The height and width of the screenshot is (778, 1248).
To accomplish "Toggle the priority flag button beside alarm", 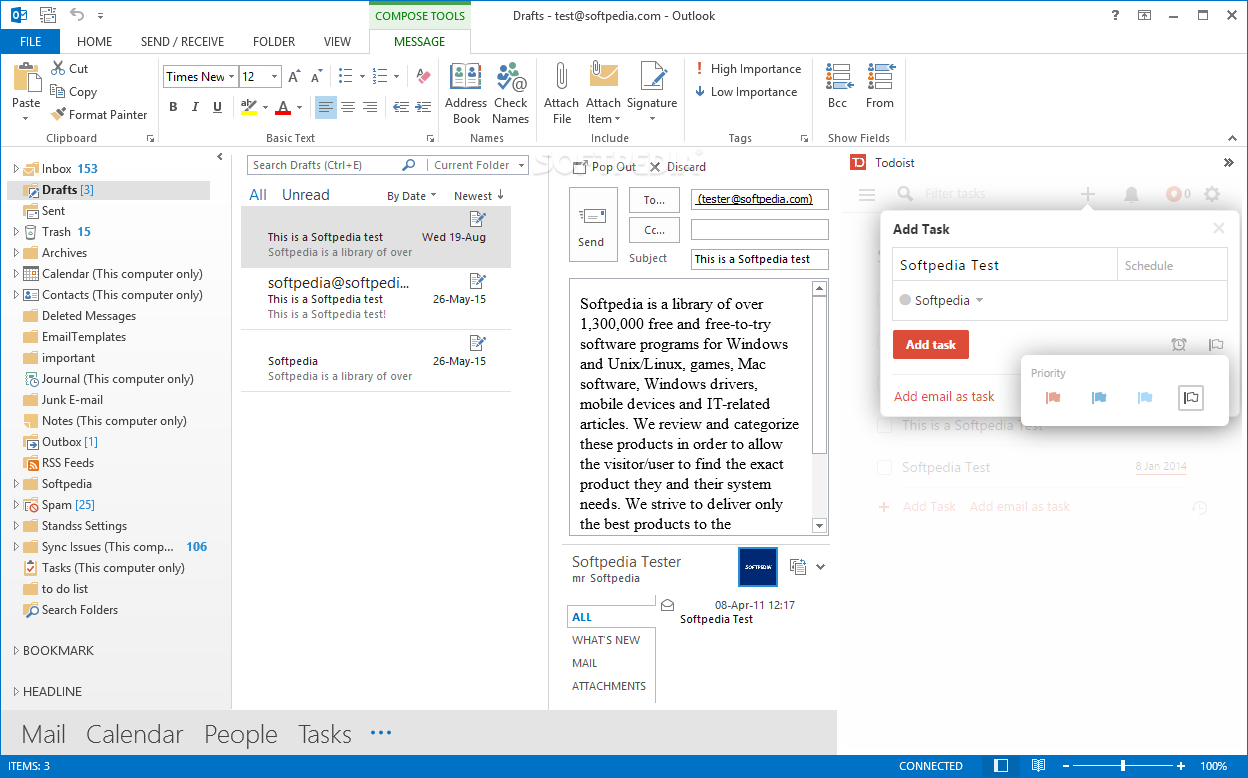I will coord(1216,345).
